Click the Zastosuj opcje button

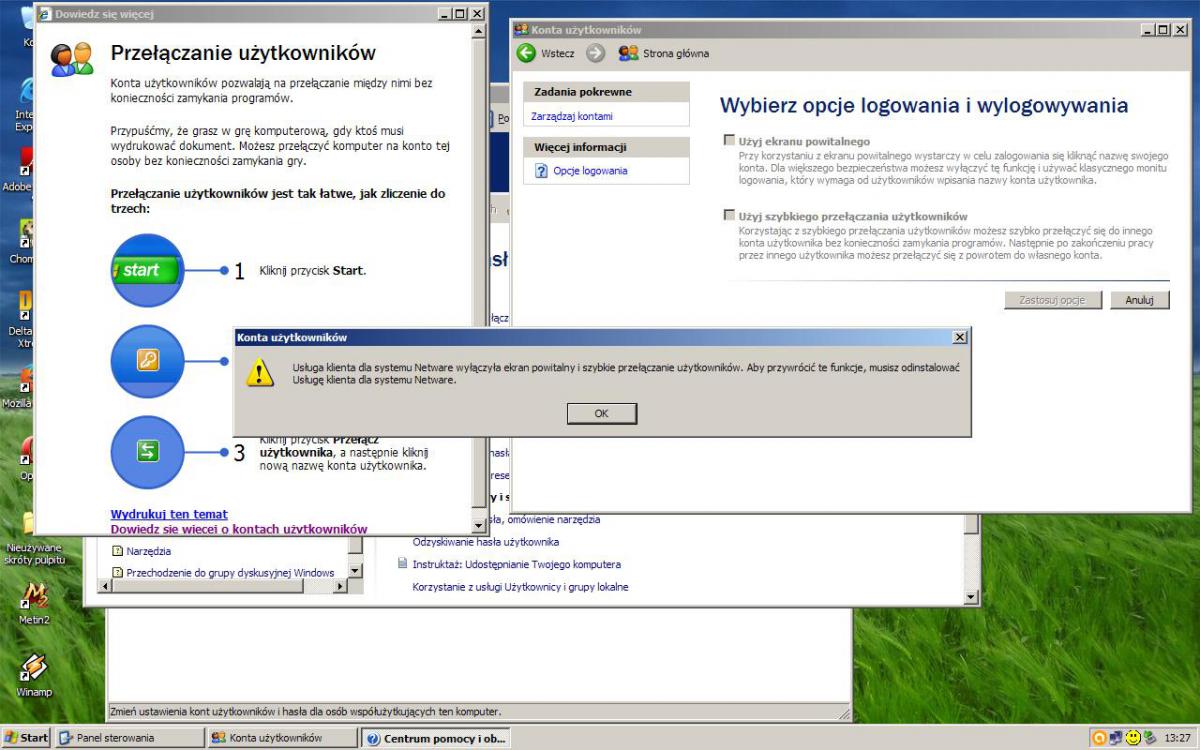1053,300
